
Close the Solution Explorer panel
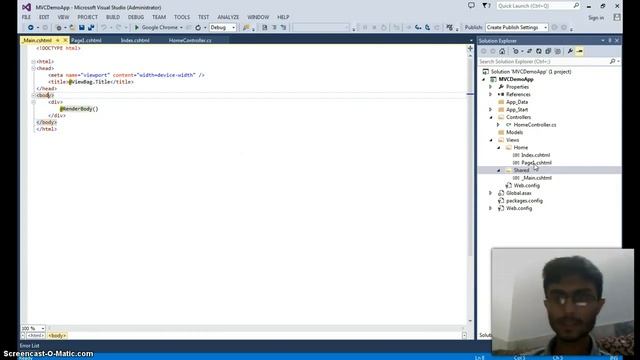click(617, 41)
